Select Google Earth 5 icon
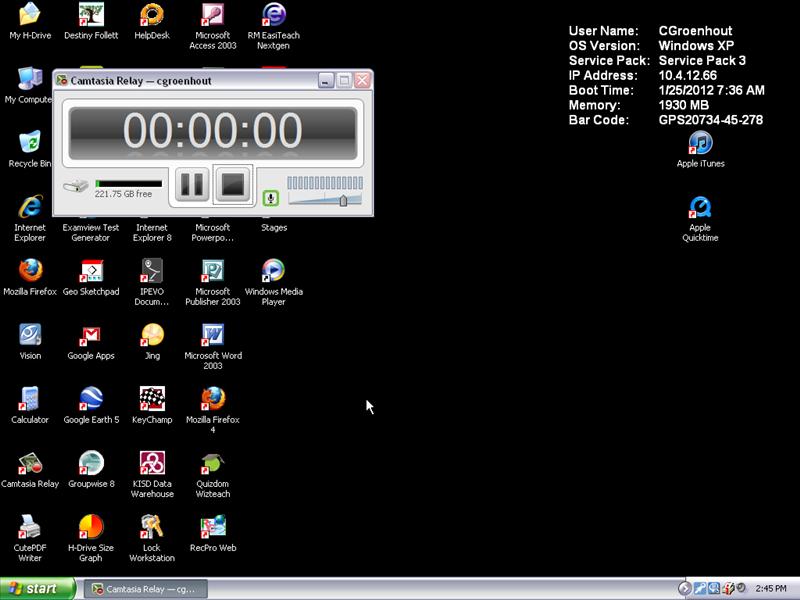This screenshot has height=600, width=800. pos(91,406)
